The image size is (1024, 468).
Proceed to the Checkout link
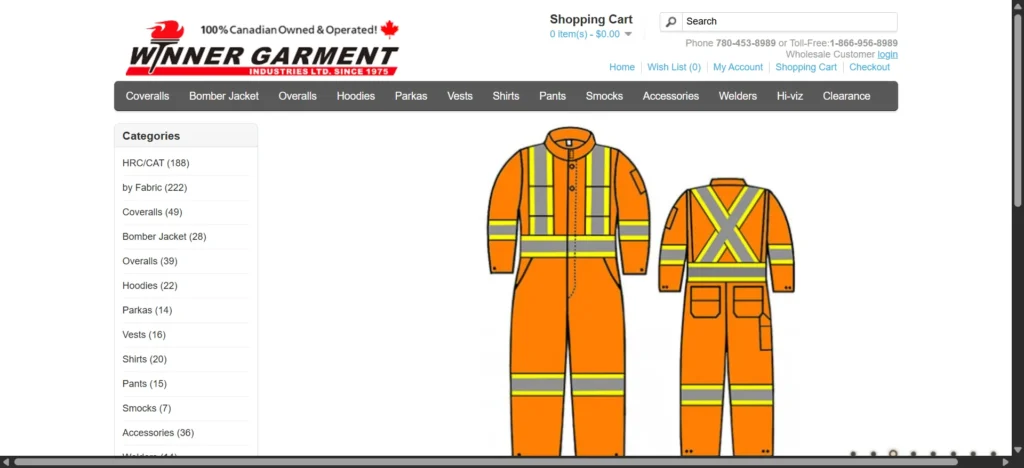coord(869,67)
